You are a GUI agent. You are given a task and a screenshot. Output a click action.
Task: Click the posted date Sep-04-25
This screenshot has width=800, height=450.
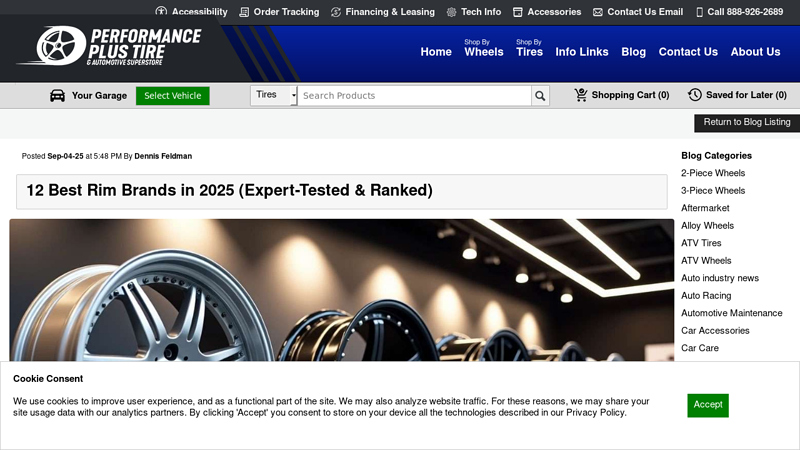(x=65, y=156)
